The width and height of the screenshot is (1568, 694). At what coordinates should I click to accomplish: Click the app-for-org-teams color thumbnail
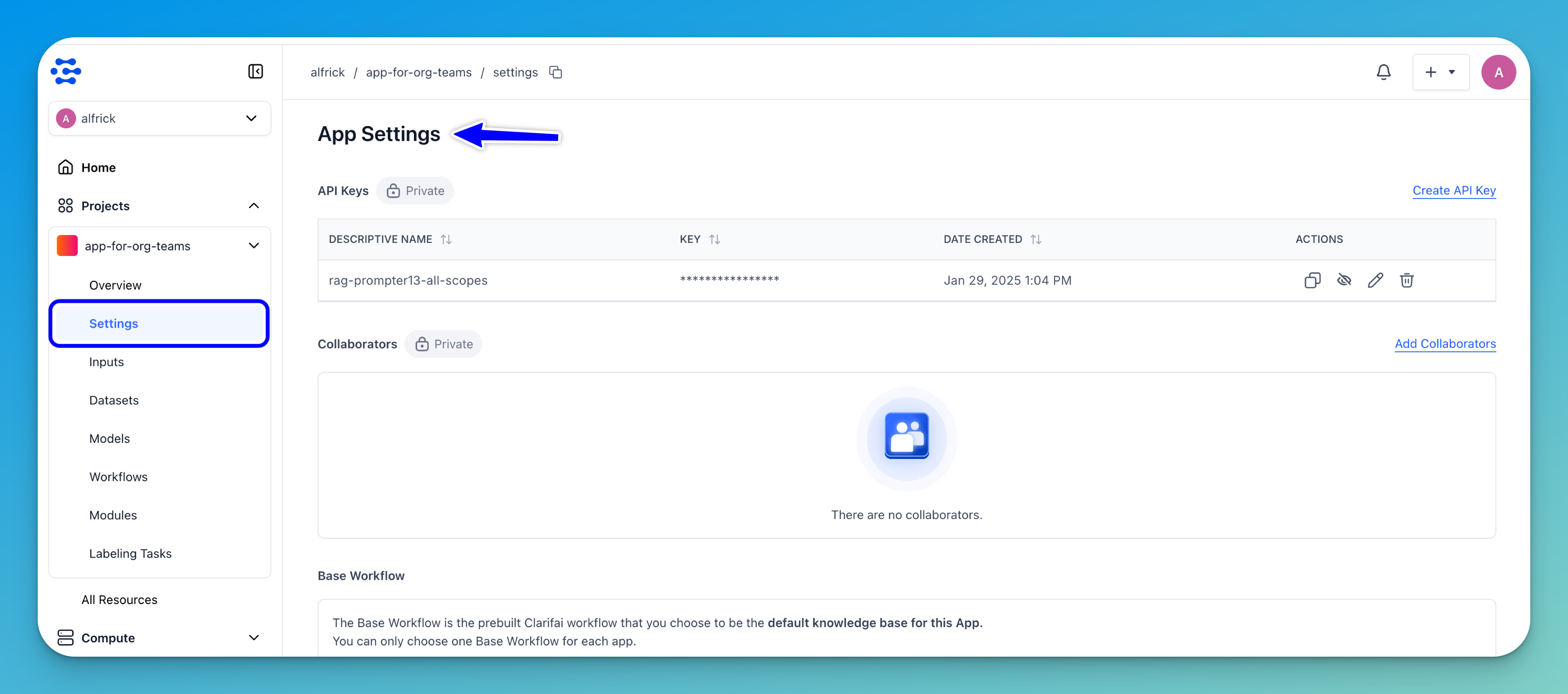pyautogui.click(x=67, y=246)
